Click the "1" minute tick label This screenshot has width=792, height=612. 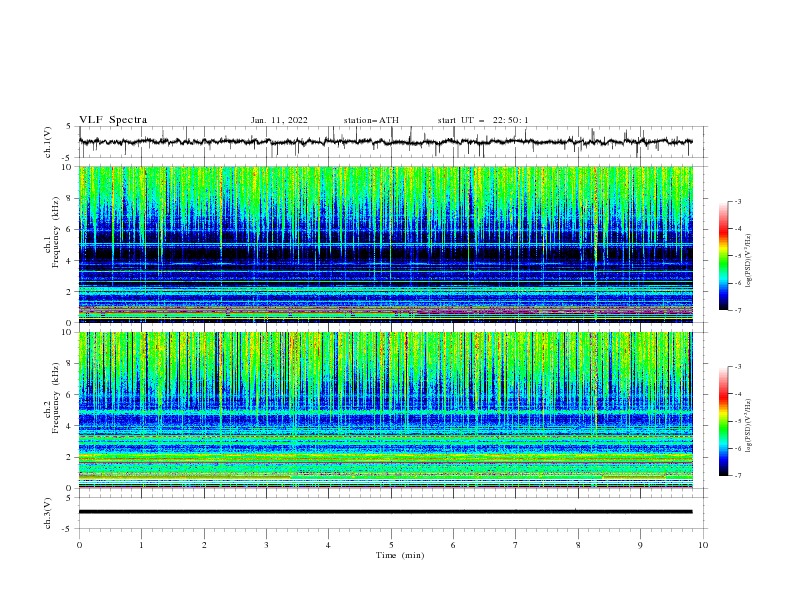pyautogui.click(x=141, y=545)
